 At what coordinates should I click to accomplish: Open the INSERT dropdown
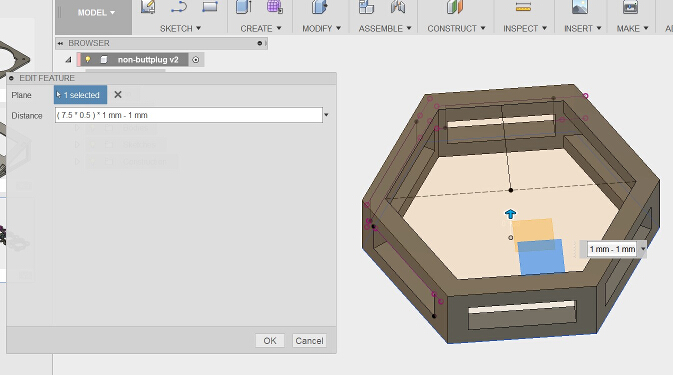582,28
